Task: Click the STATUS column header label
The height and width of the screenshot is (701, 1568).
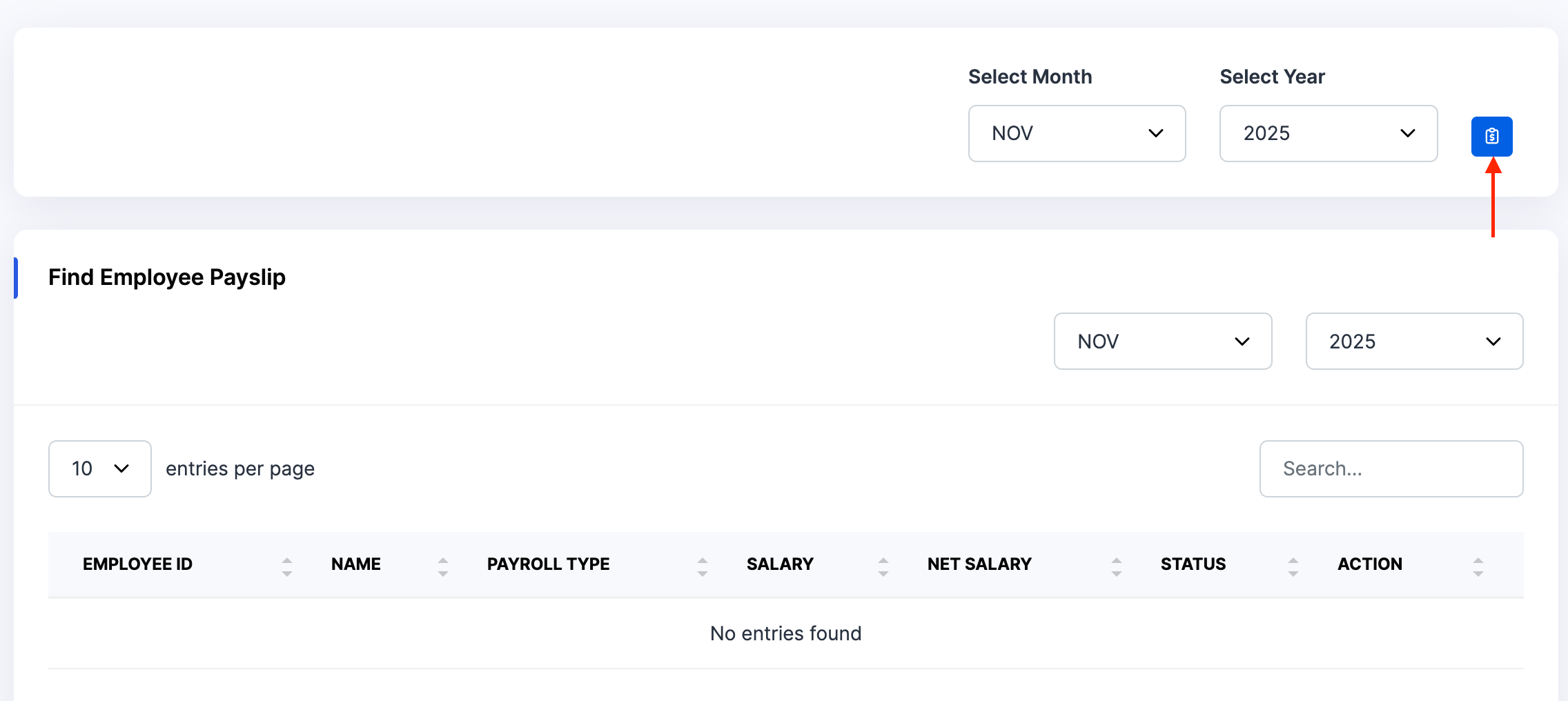Action: coord(1193,564)
